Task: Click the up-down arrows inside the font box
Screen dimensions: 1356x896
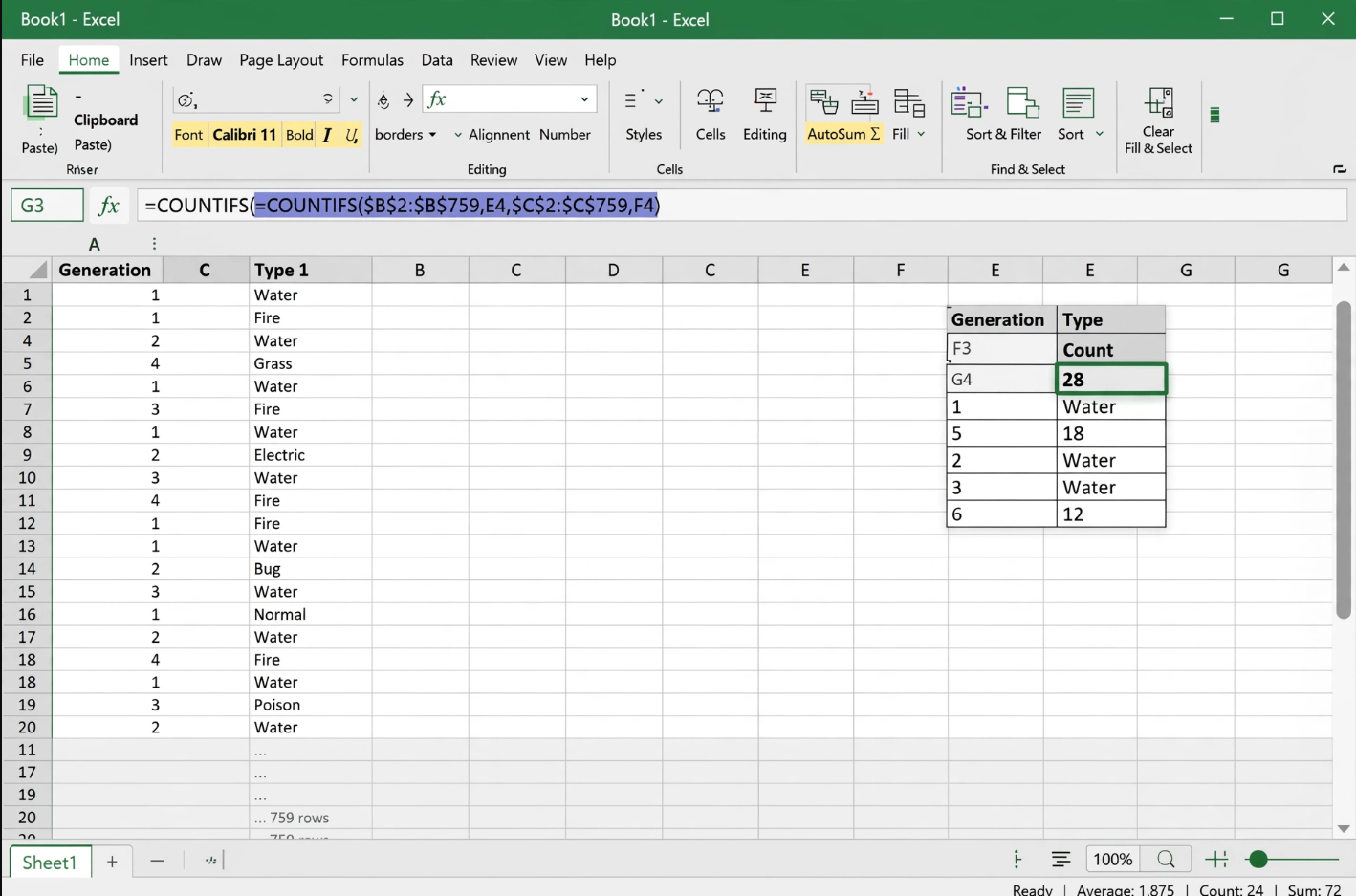Action: 328,99
